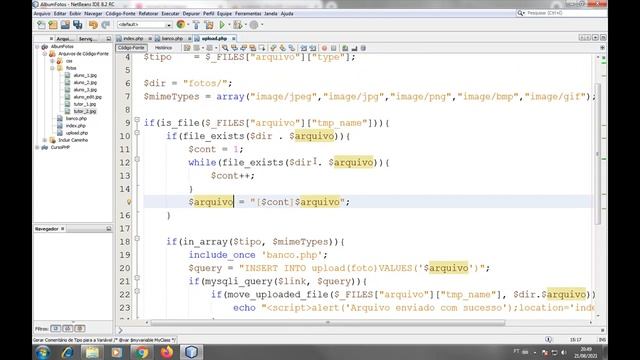Click the Stop Macro Recording icon
The height and width of the screenshot is (360, 640).
333,48
